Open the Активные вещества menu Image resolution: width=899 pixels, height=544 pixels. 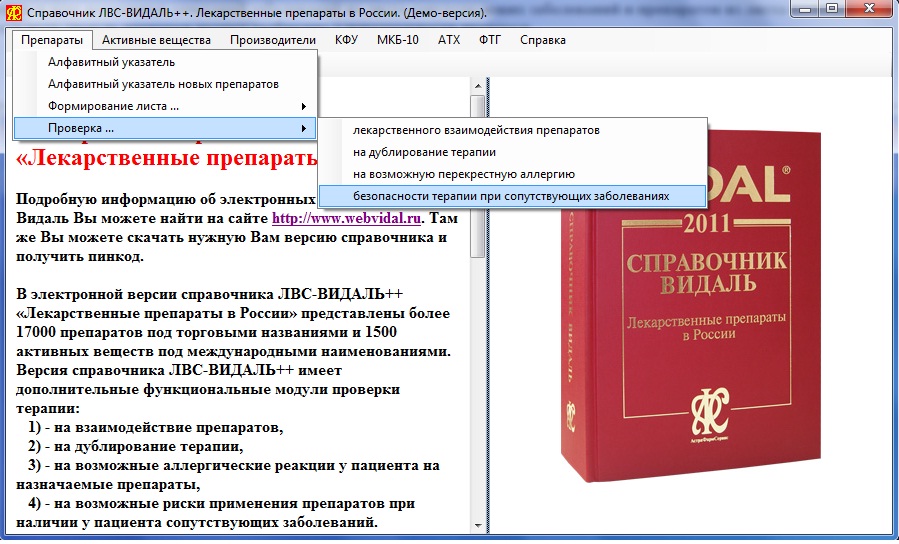point(157,40)
